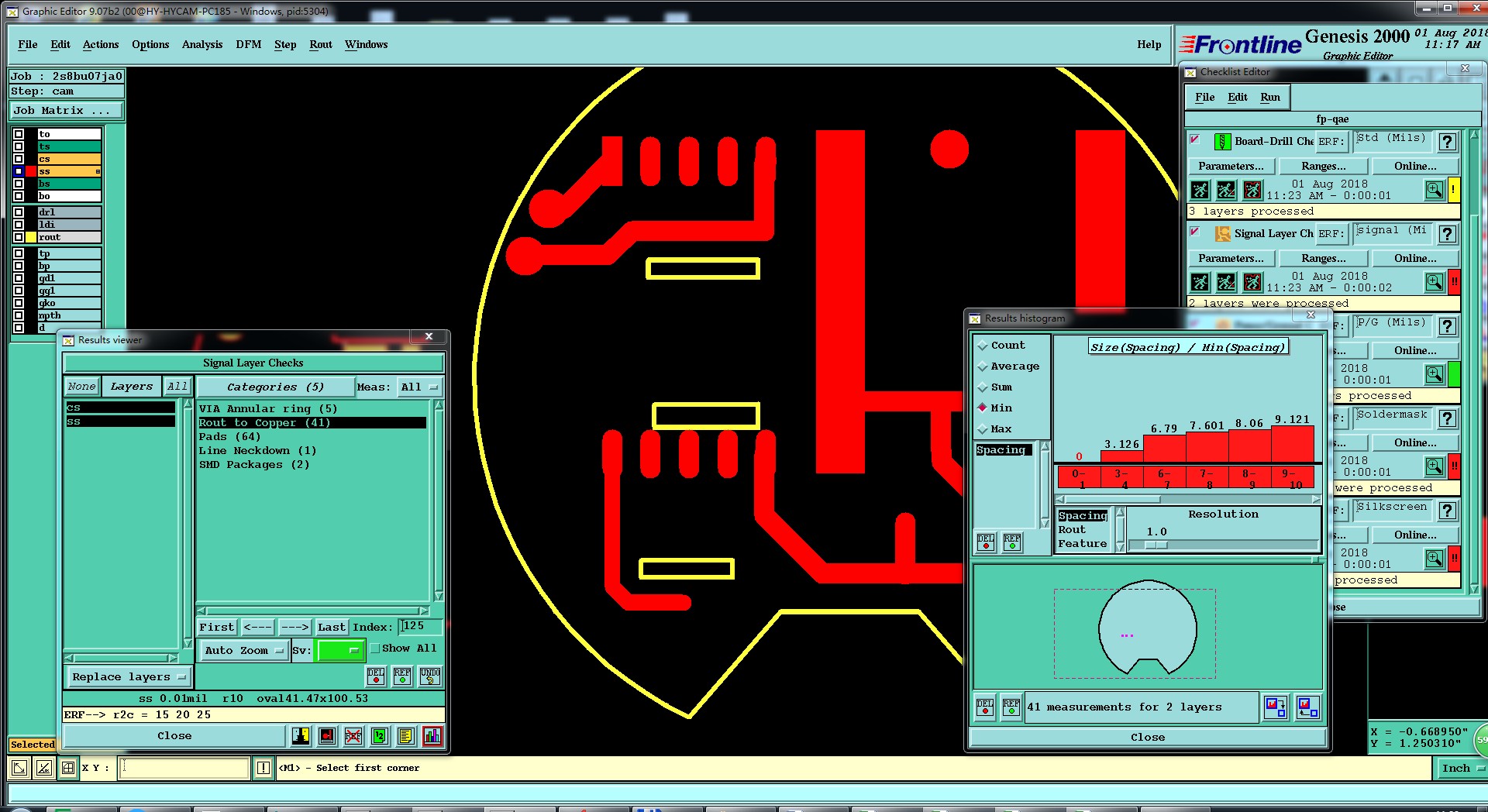Click red double-exclamation status for Signal Layer check
This screenshot has width=1488, height=812.
1455,282
